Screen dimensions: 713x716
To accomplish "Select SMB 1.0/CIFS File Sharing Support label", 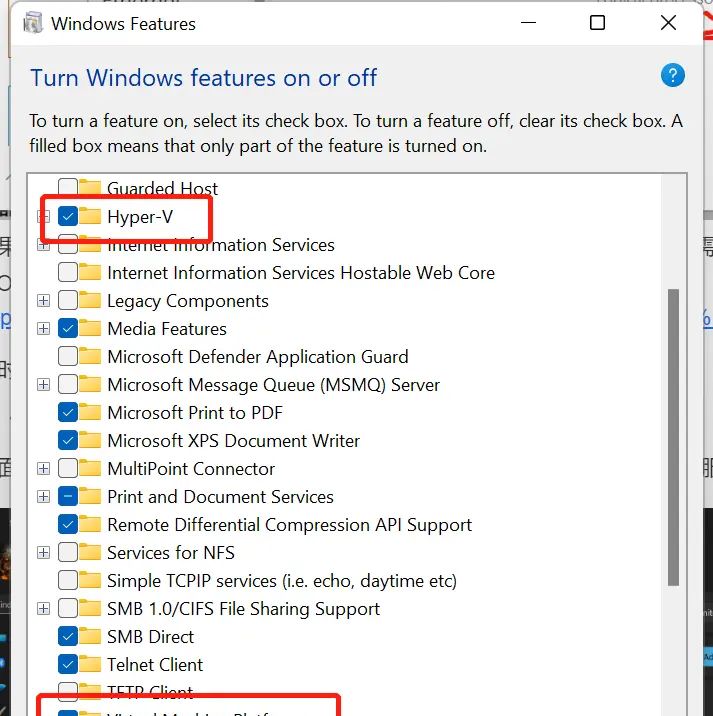I will click(243, 609).
